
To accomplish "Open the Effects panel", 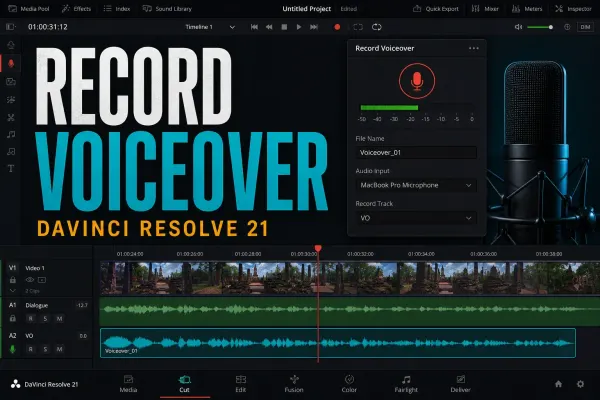I will tap(77, 8).
